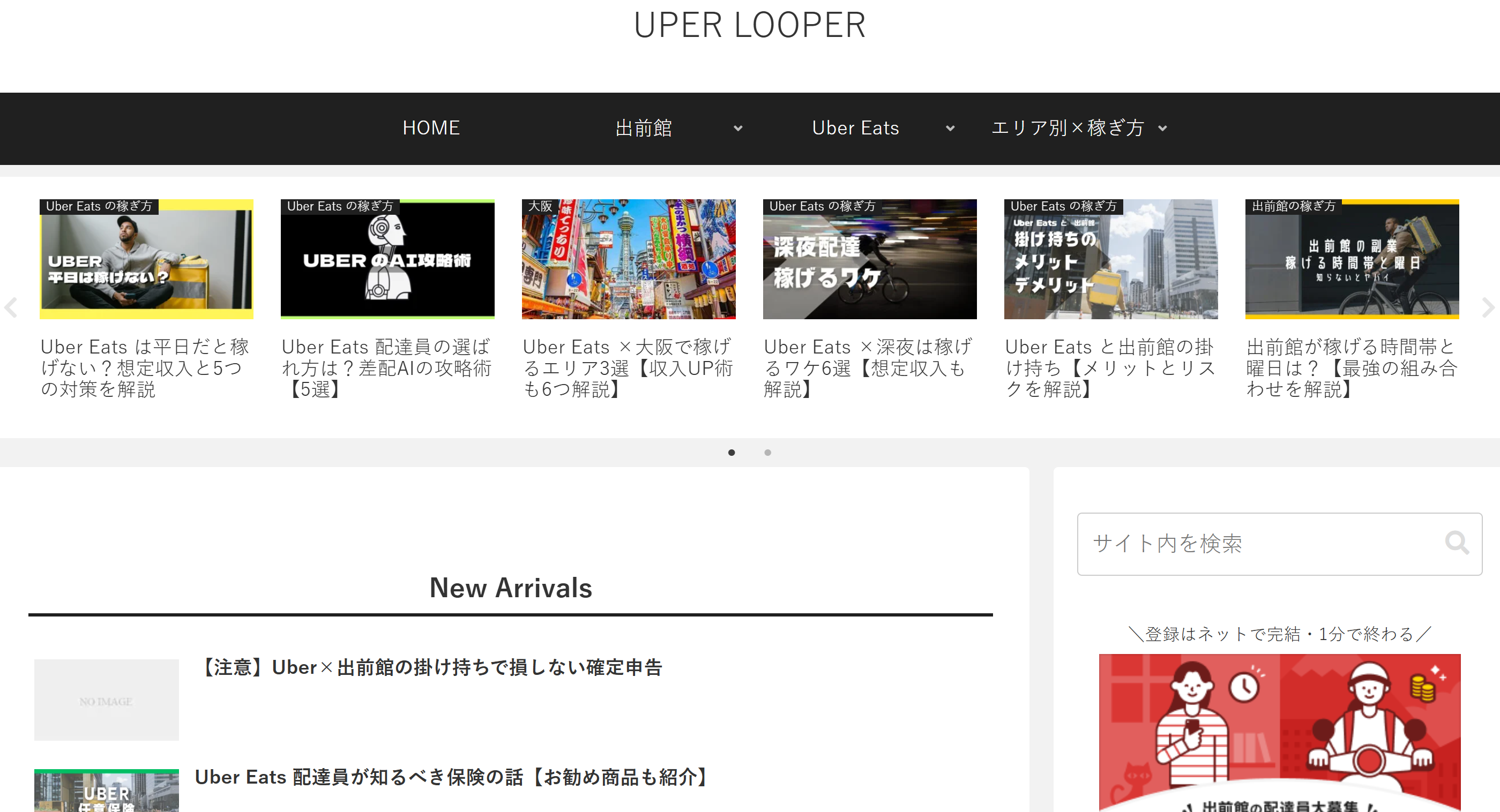Open the Uber Eats navigation item

[855, 128]
